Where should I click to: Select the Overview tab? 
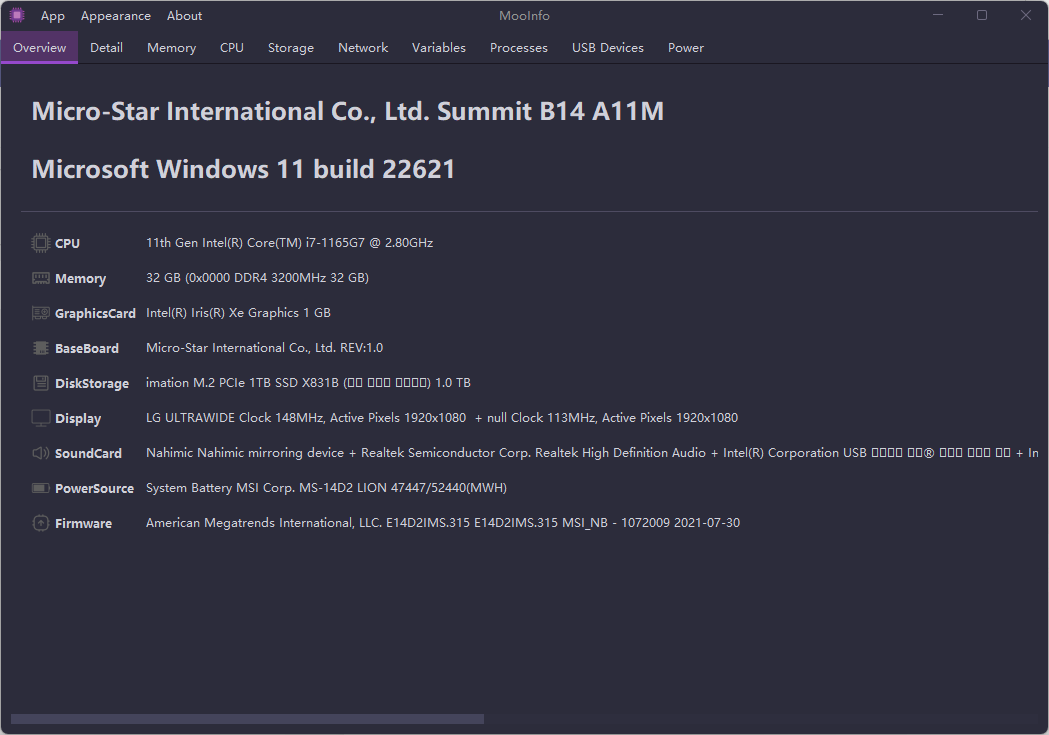[39, 47]
